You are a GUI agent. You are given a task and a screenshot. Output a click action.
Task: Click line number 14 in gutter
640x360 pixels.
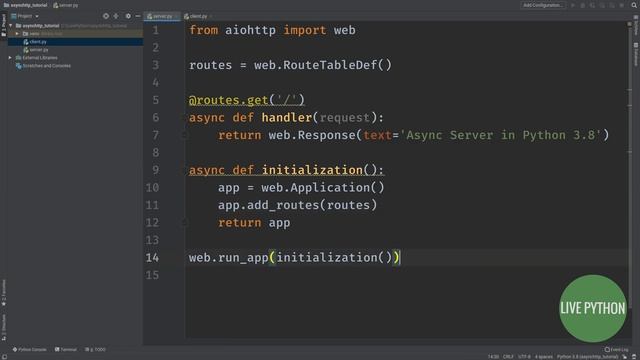coord(152,258)
